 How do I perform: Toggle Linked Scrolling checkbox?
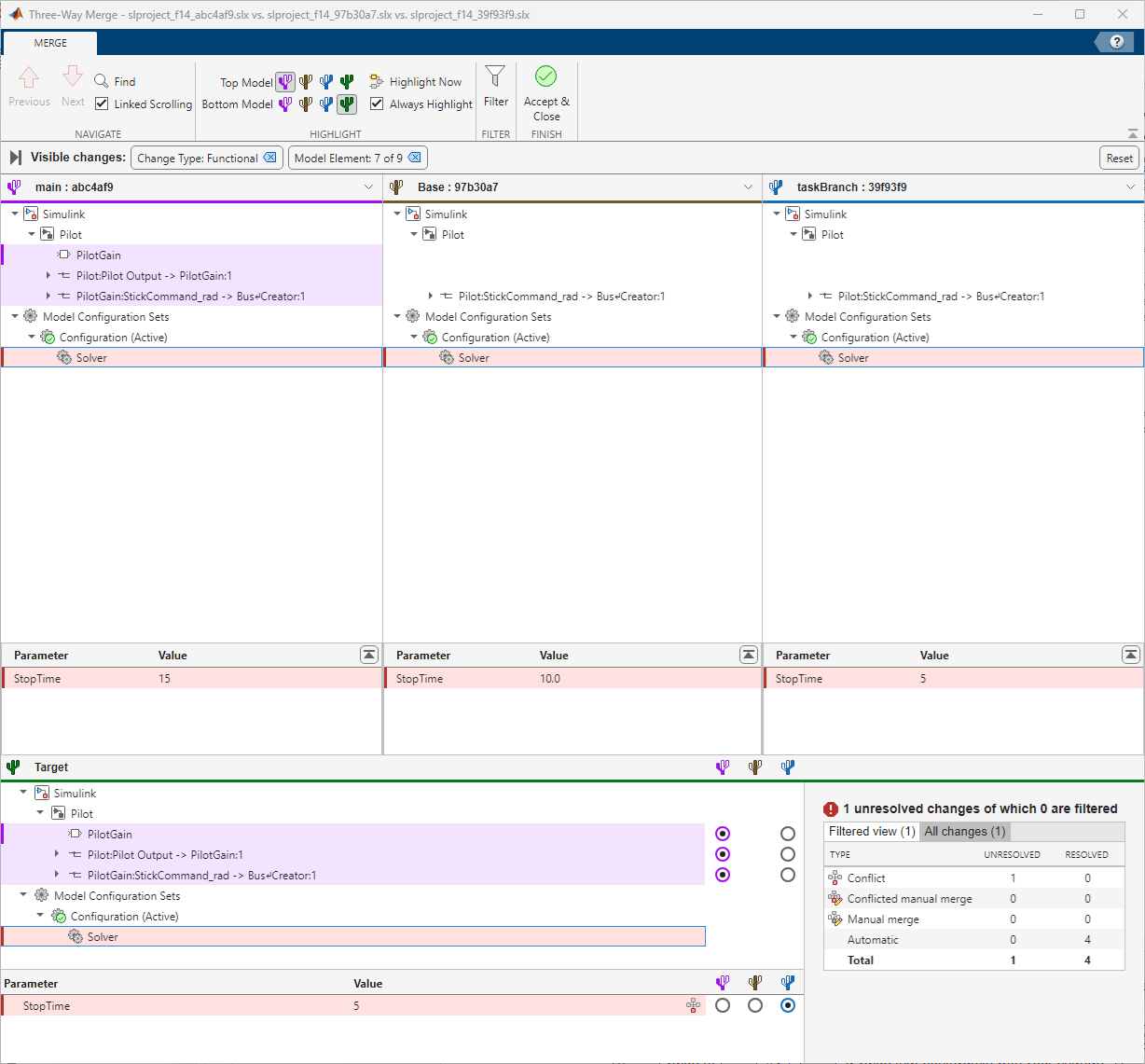coord(103,104)
